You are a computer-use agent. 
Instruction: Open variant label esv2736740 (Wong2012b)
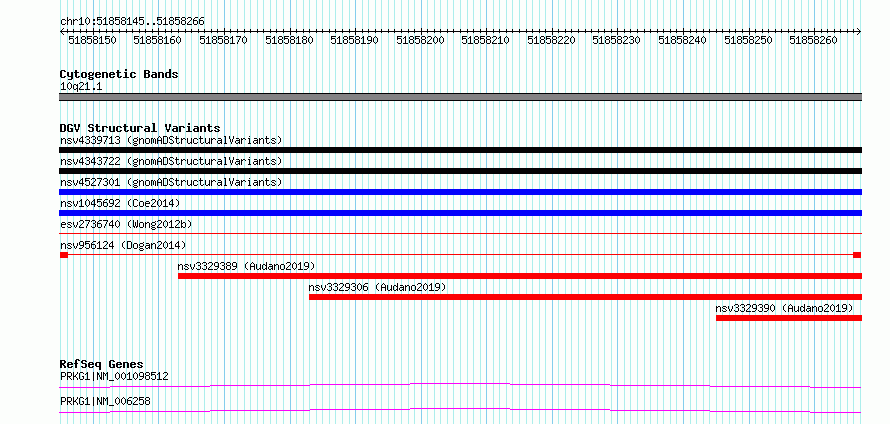(x=126, y=224)
